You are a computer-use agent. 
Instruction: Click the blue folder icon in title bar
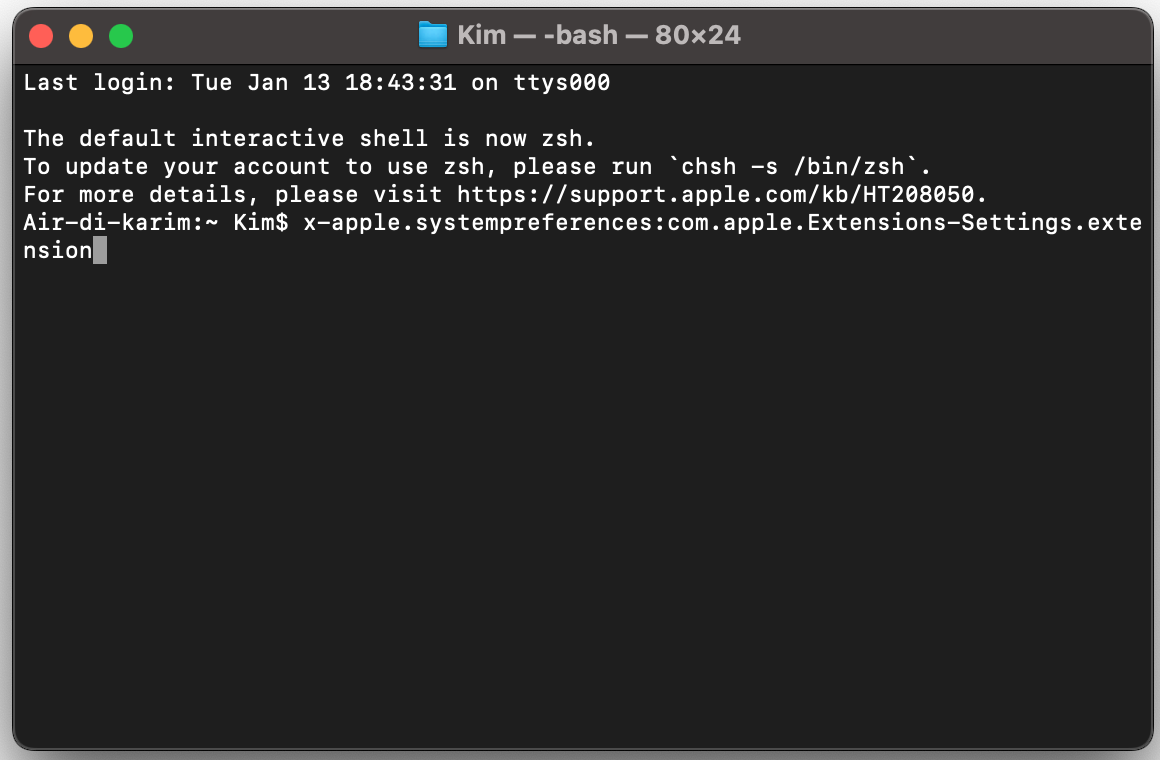pyautogui.click(x=433, y=35)
